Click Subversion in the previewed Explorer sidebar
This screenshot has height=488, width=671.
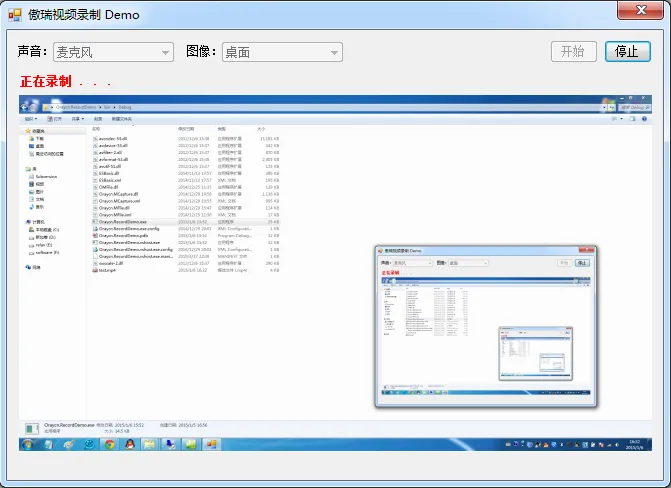tap(43, 176)
